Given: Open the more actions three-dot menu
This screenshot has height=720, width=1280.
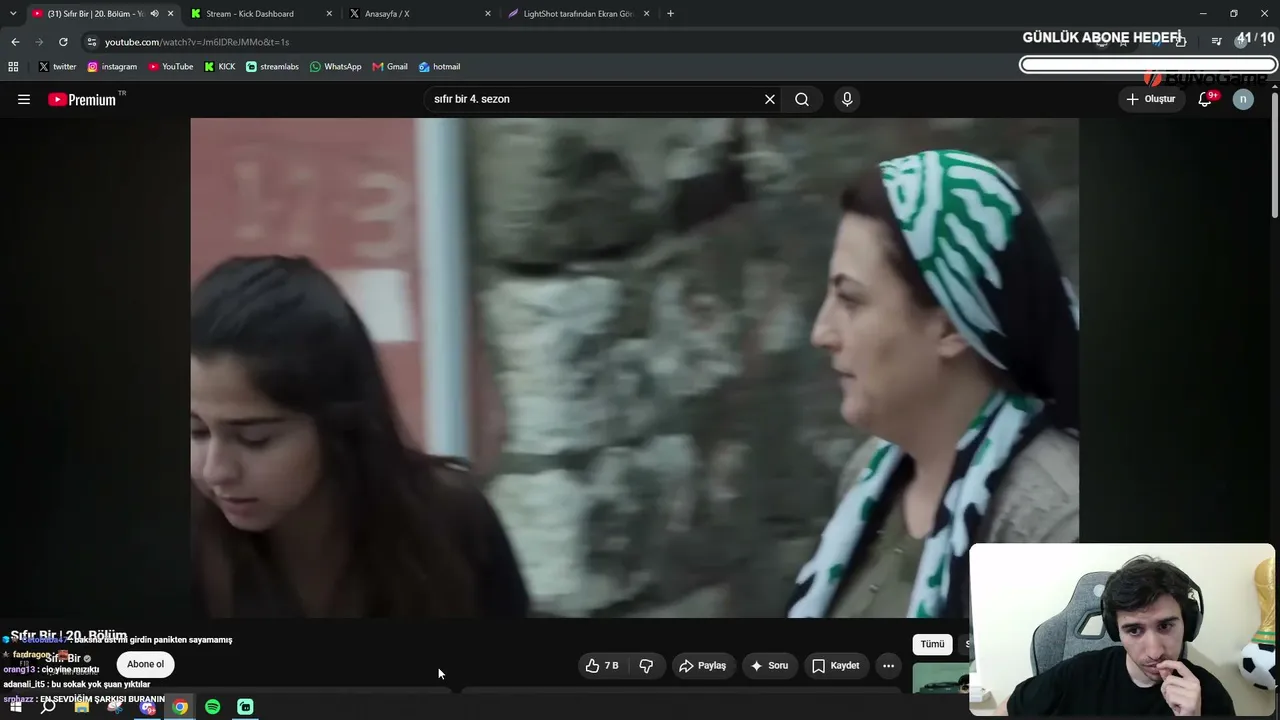Looking at the screenshot, I should (888, 665).
